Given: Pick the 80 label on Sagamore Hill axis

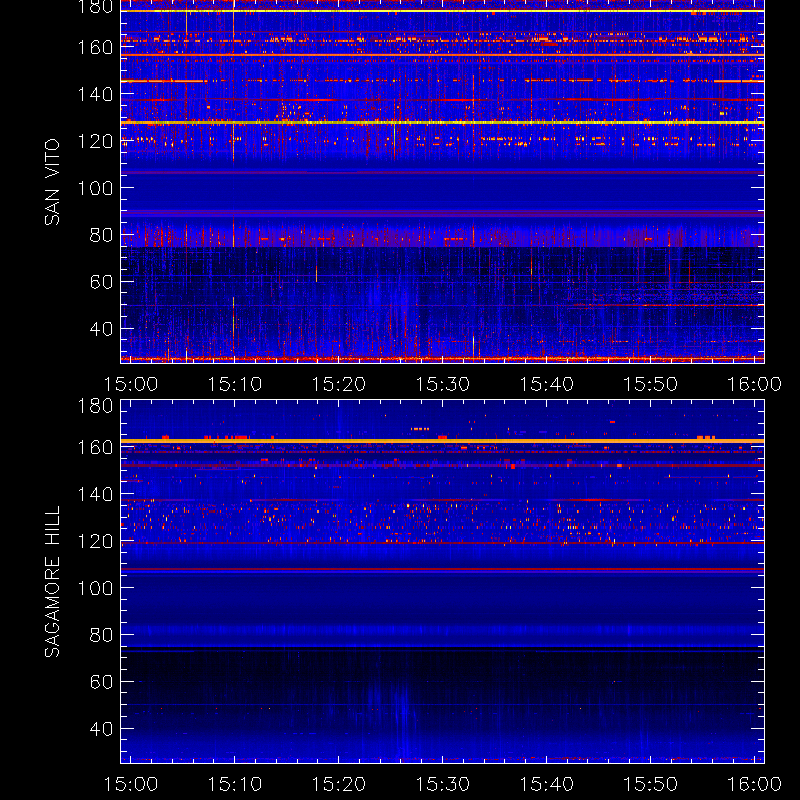Looking at the screenshot, I should point(101,635).
